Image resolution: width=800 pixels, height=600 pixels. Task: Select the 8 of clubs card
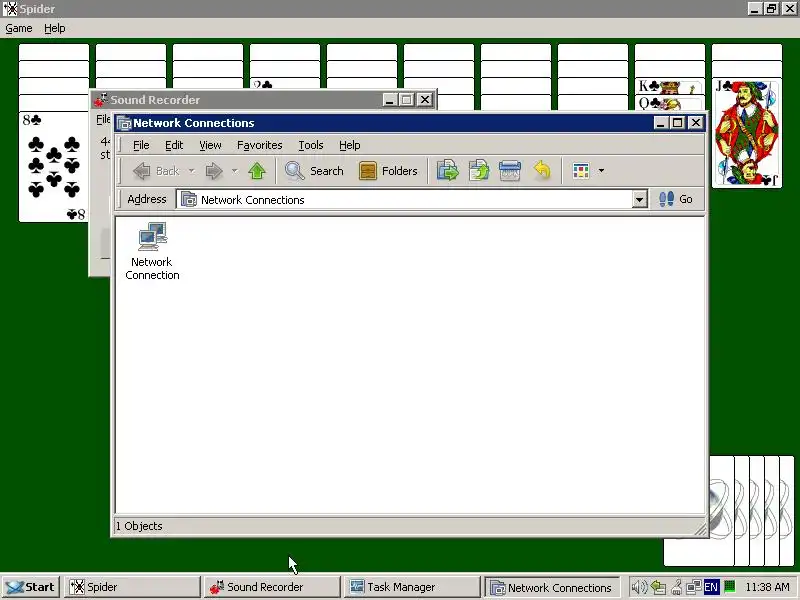pos(54,167)
